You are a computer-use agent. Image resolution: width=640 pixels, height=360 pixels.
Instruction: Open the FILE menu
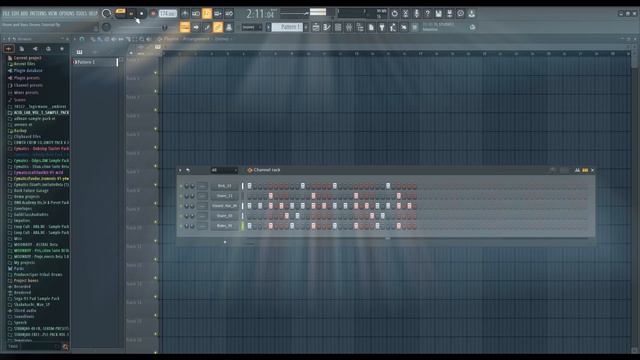tap(6, 13)
